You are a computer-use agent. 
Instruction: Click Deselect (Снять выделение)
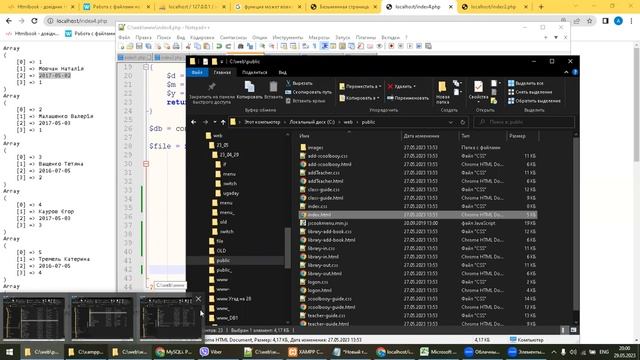pyautogui.click(x=530, y=92)
